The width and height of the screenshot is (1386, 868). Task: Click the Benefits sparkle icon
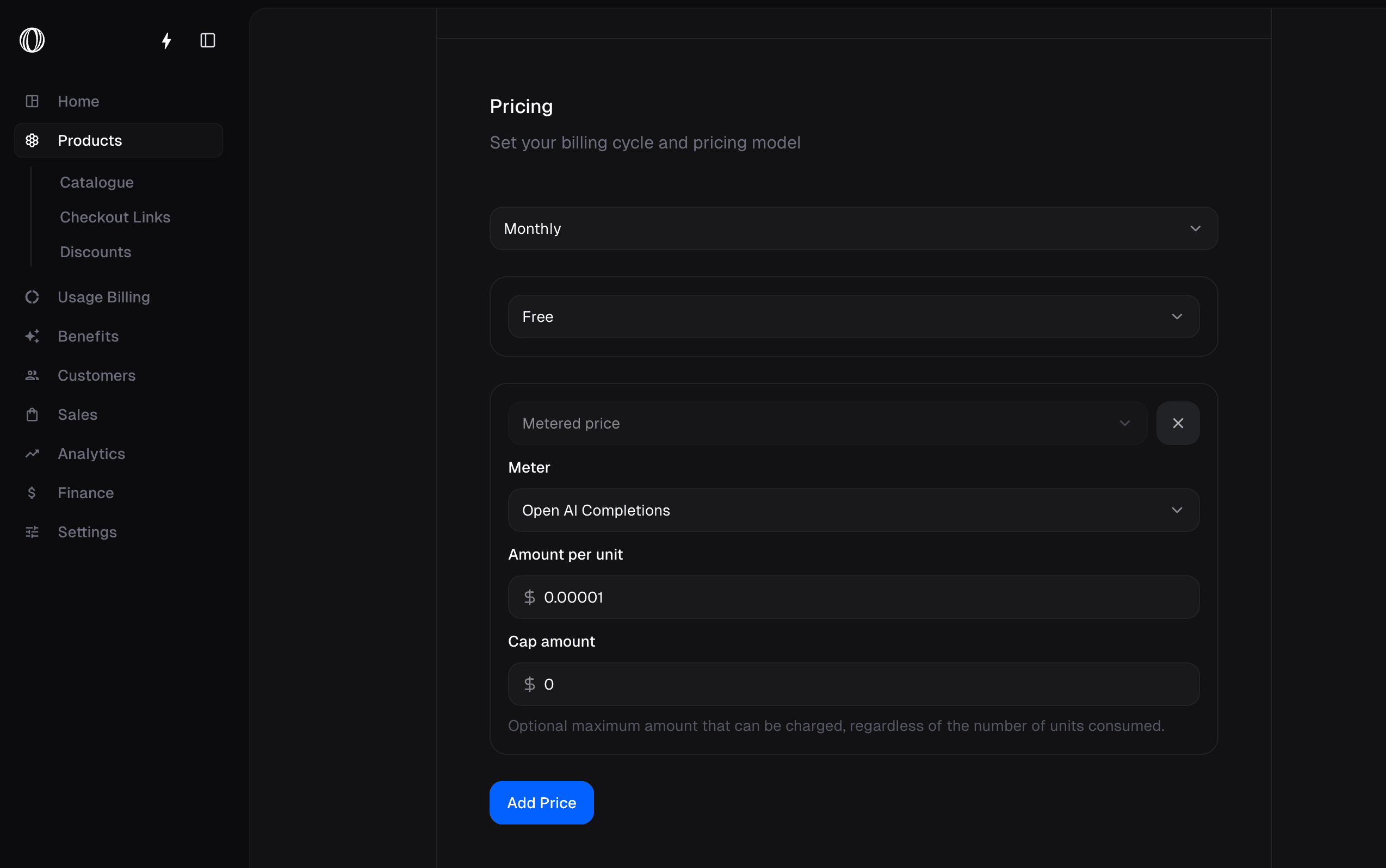click(x=32, y=337)
